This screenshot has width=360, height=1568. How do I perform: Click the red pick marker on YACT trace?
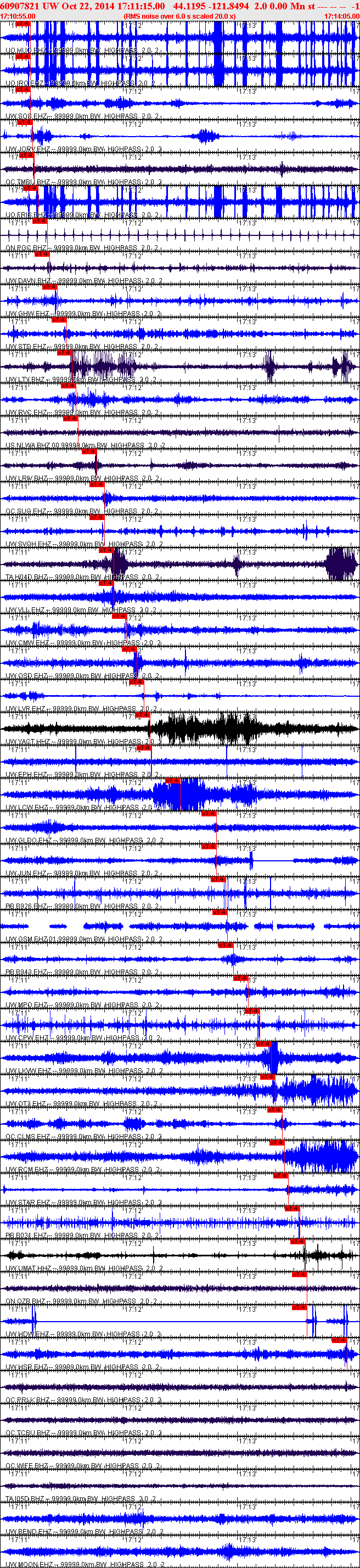(x=143, y=715)
